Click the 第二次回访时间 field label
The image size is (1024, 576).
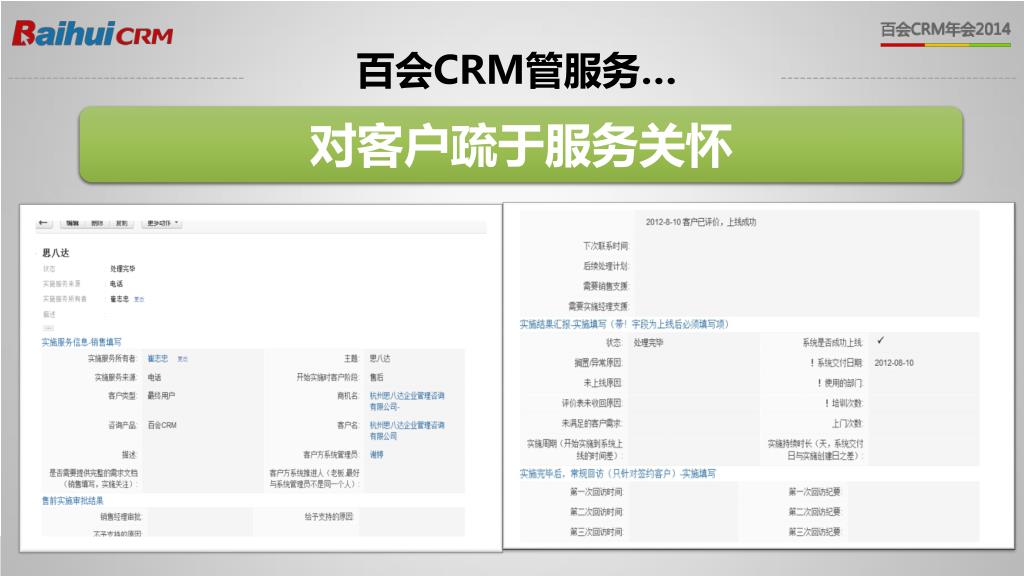[596, 512]
